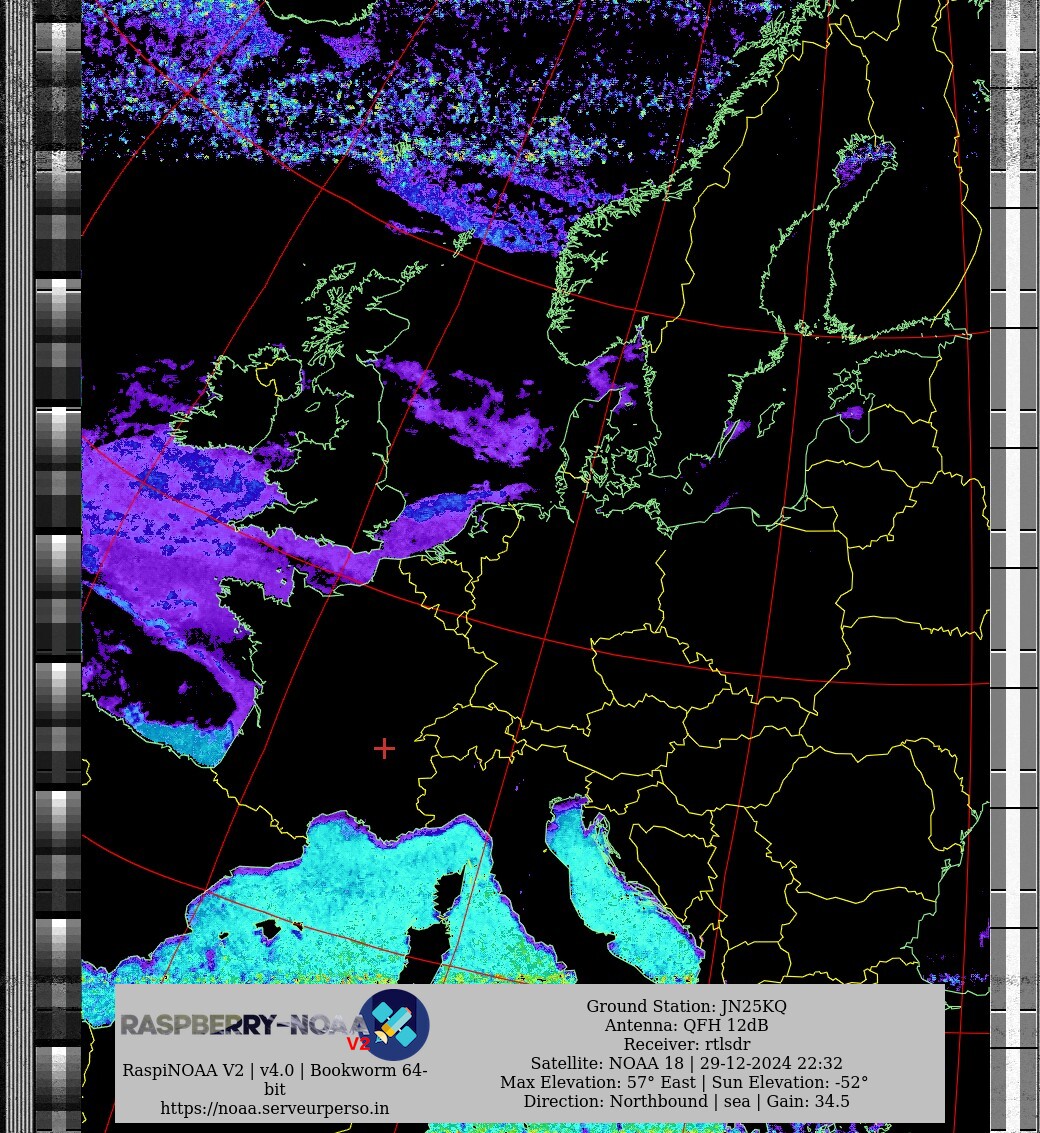This screenshot has height=1133, width=1040.
Task: Click the round satellite logo icon
Action: 394,1024
